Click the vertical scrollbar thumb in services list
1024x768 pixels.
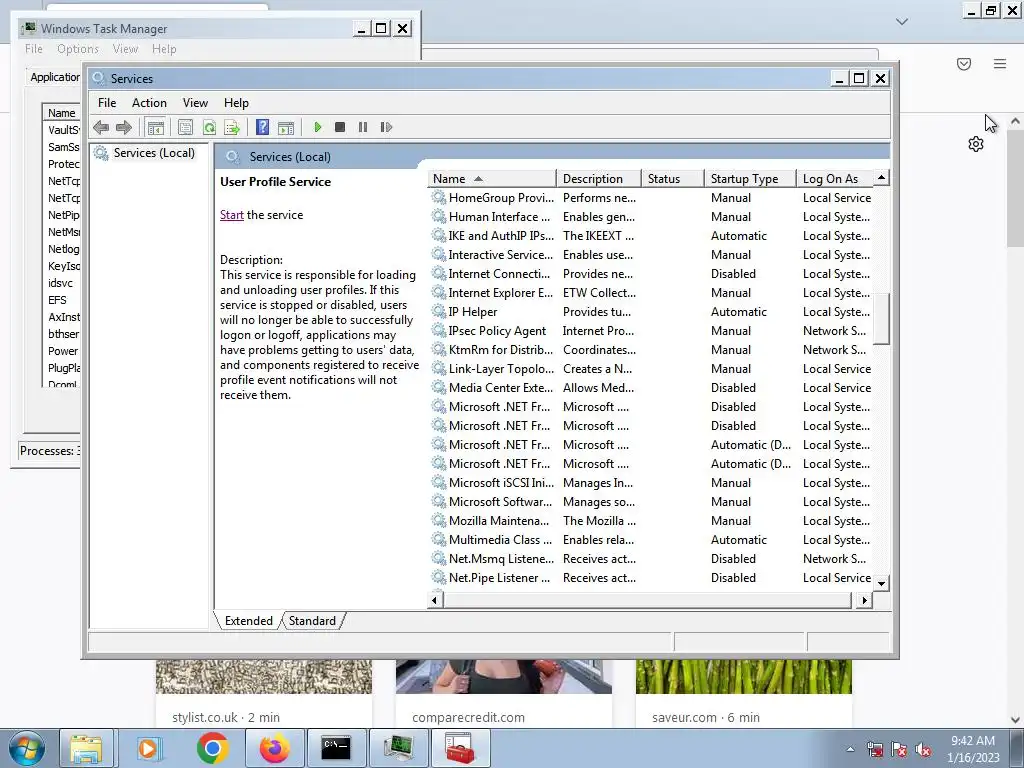pos(882,319)
